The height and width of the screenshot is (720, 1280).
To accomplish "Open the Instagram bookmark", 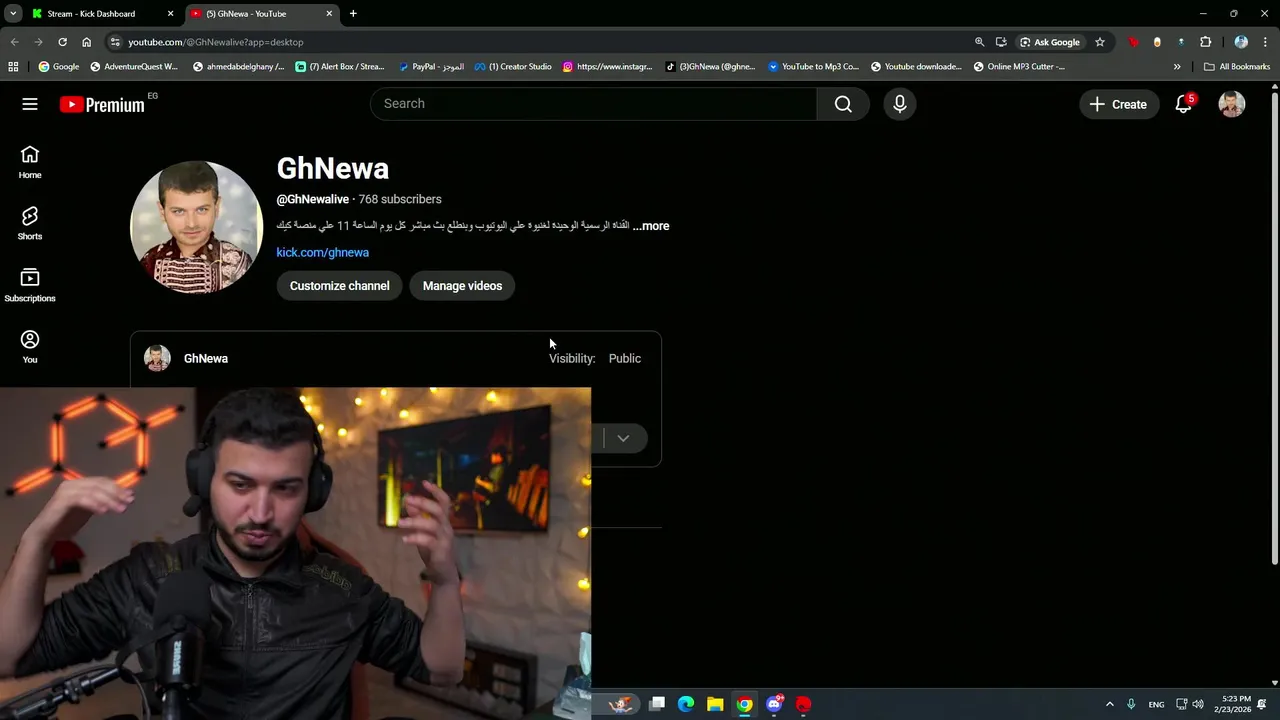I will [x=608, y=67].
